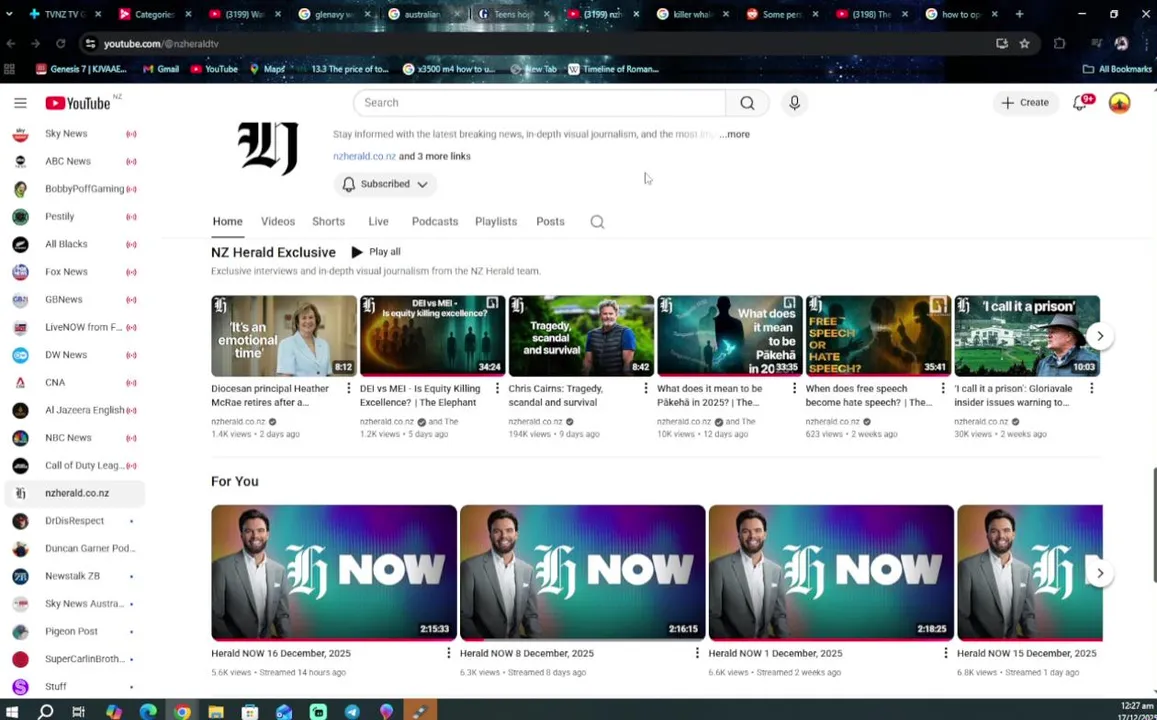Open the DrDisRespect subscription

click(75, 521)
